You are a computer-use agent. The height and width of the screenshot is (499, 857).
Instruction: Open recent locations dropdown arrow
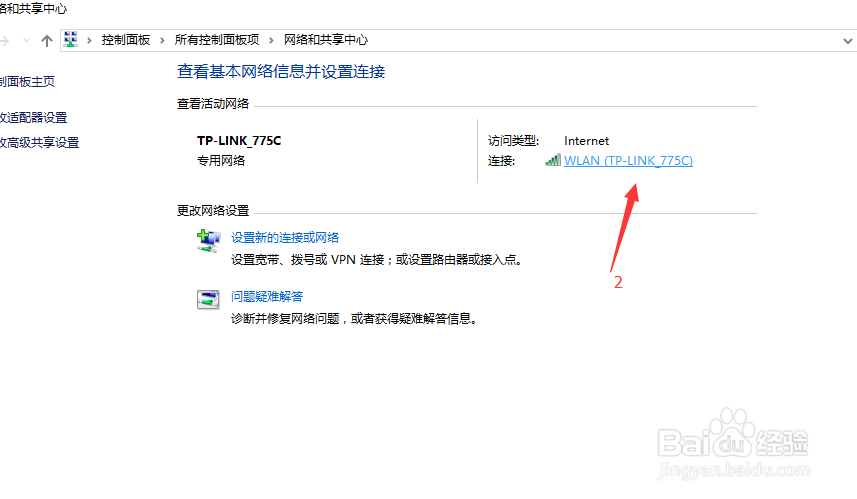point(26,40)
